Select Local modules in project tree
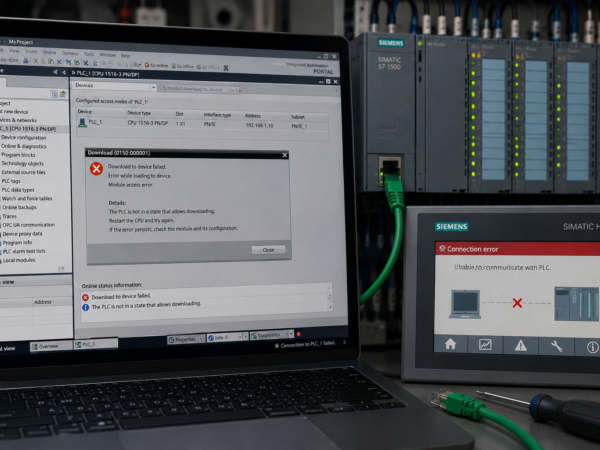The height and width of the screenshot is (450, 600). (19, 260)
